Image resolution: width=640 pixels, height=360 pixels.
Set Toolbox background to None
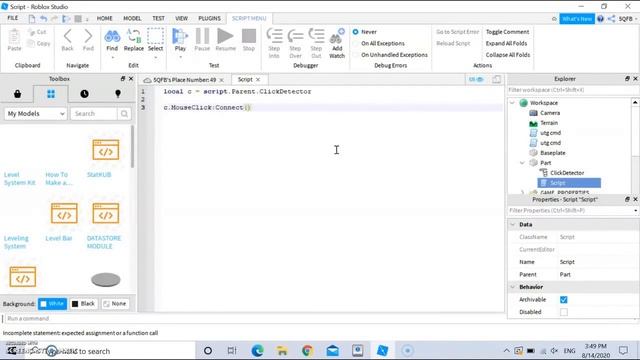click(115, 304)
